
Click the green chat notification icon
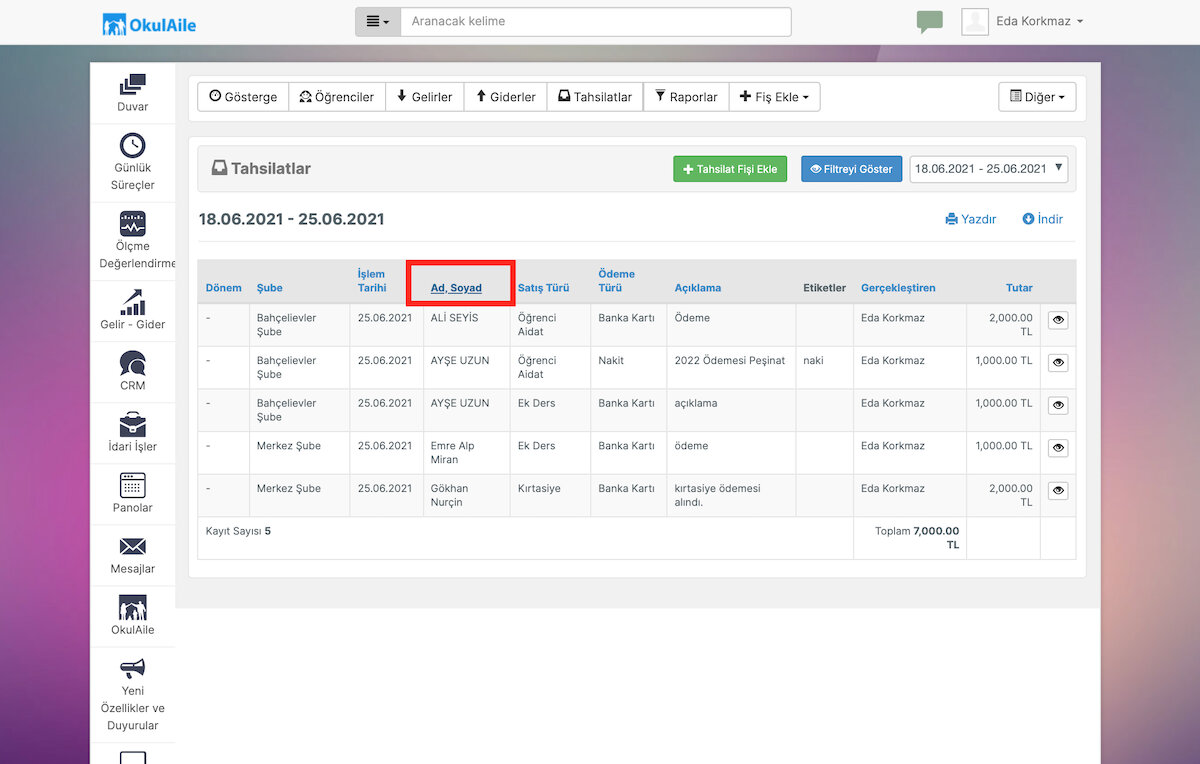929,22
